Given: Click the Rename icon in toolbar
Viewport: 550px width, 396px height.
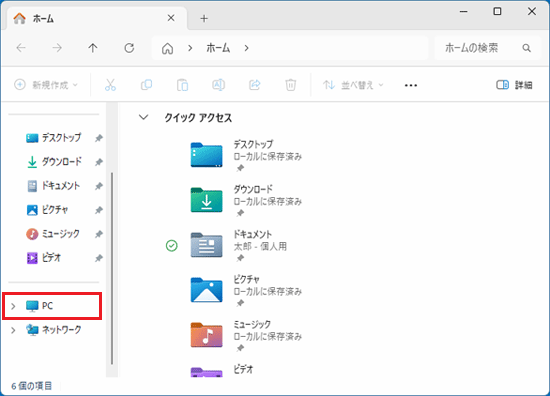Looking at the screenshot, I should 218,85.
